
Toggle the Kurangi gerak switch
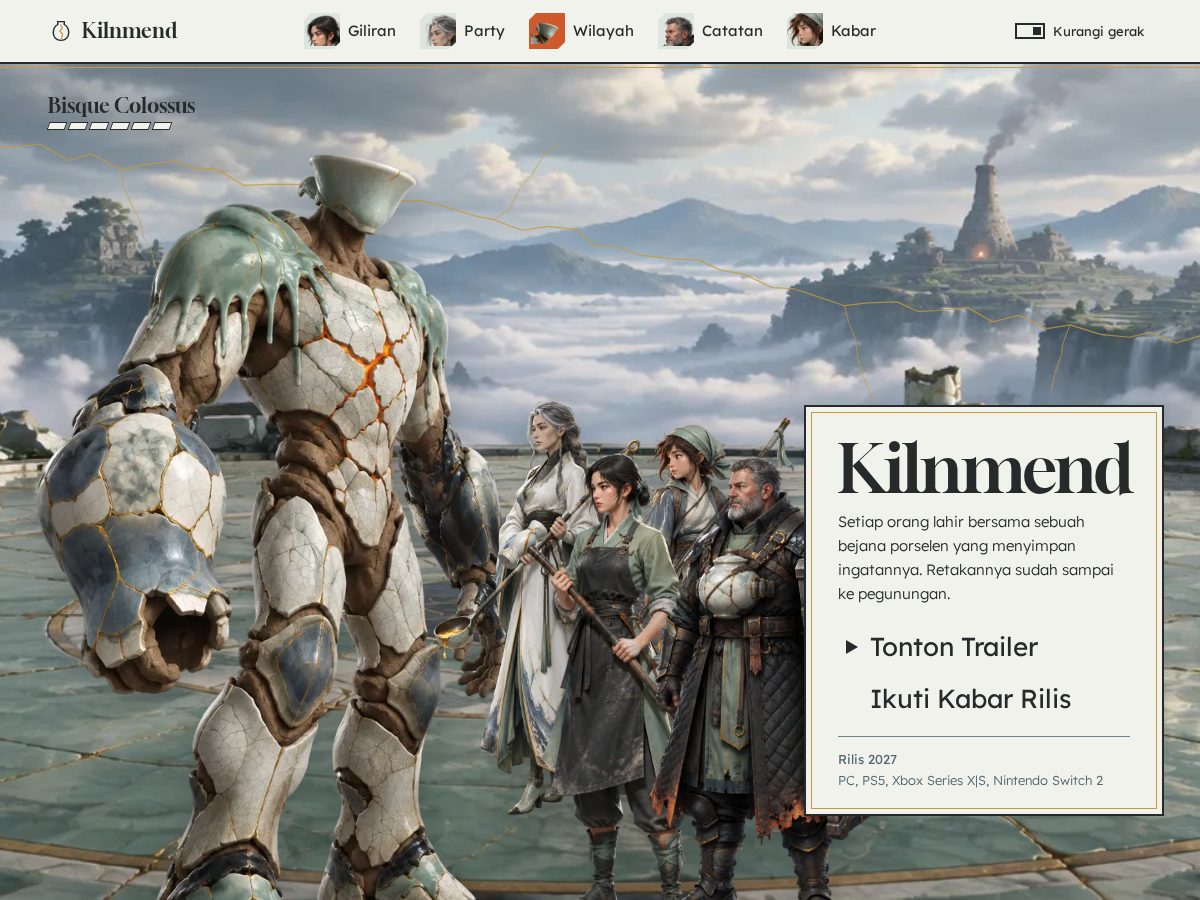tap(1030, 31)
